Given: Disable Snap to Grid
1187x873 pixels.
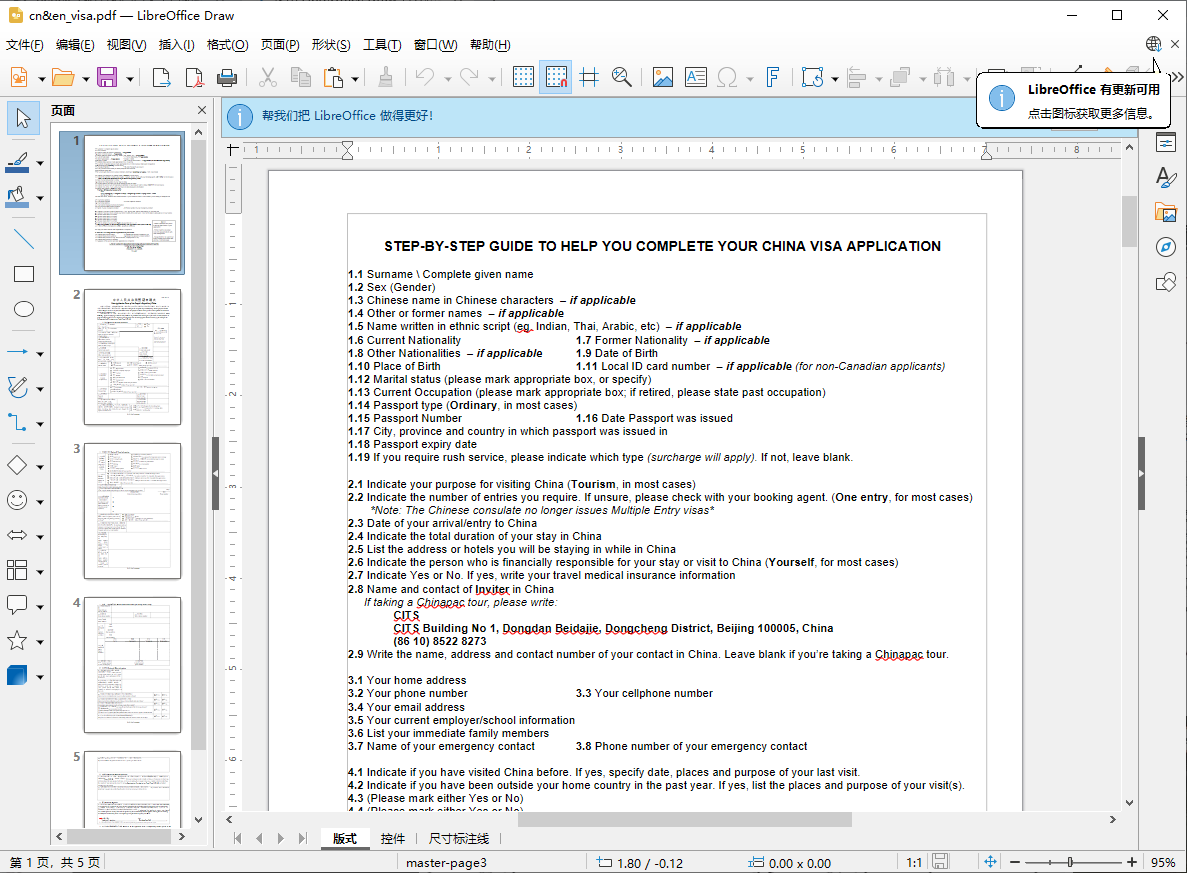Looking at the screenshot, I should point(555,76).
